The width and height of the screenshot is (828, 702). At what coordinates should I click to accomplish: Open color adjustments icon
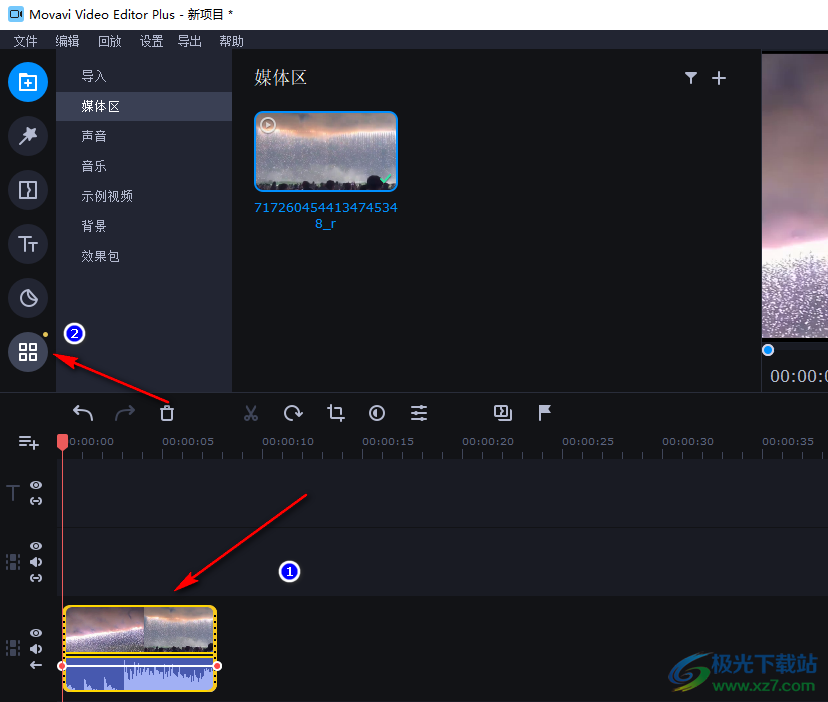click(x=377, y=413)
